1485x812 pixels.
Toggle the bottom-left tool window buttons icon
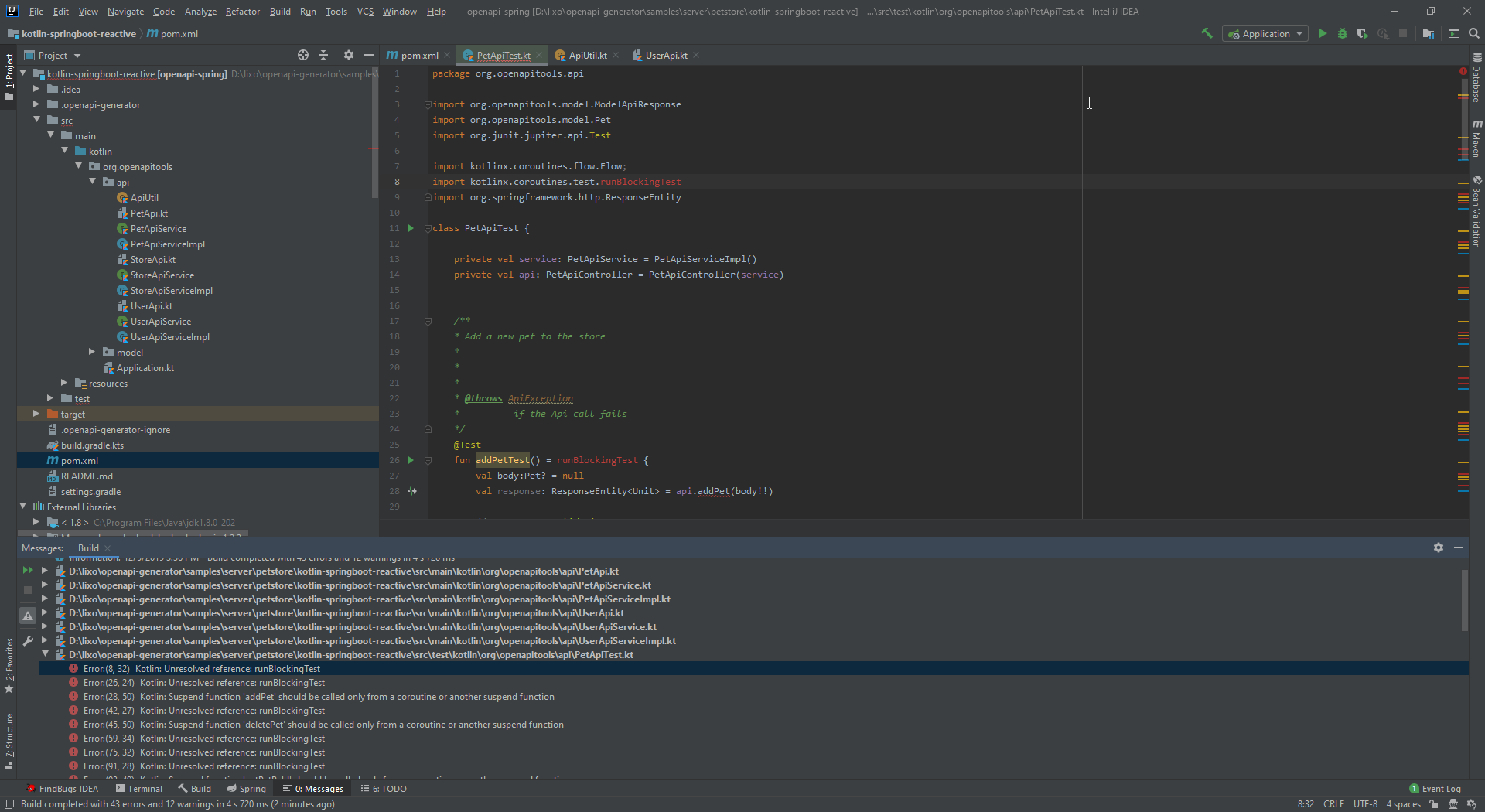pyautogui.click(x=9, y=804)
